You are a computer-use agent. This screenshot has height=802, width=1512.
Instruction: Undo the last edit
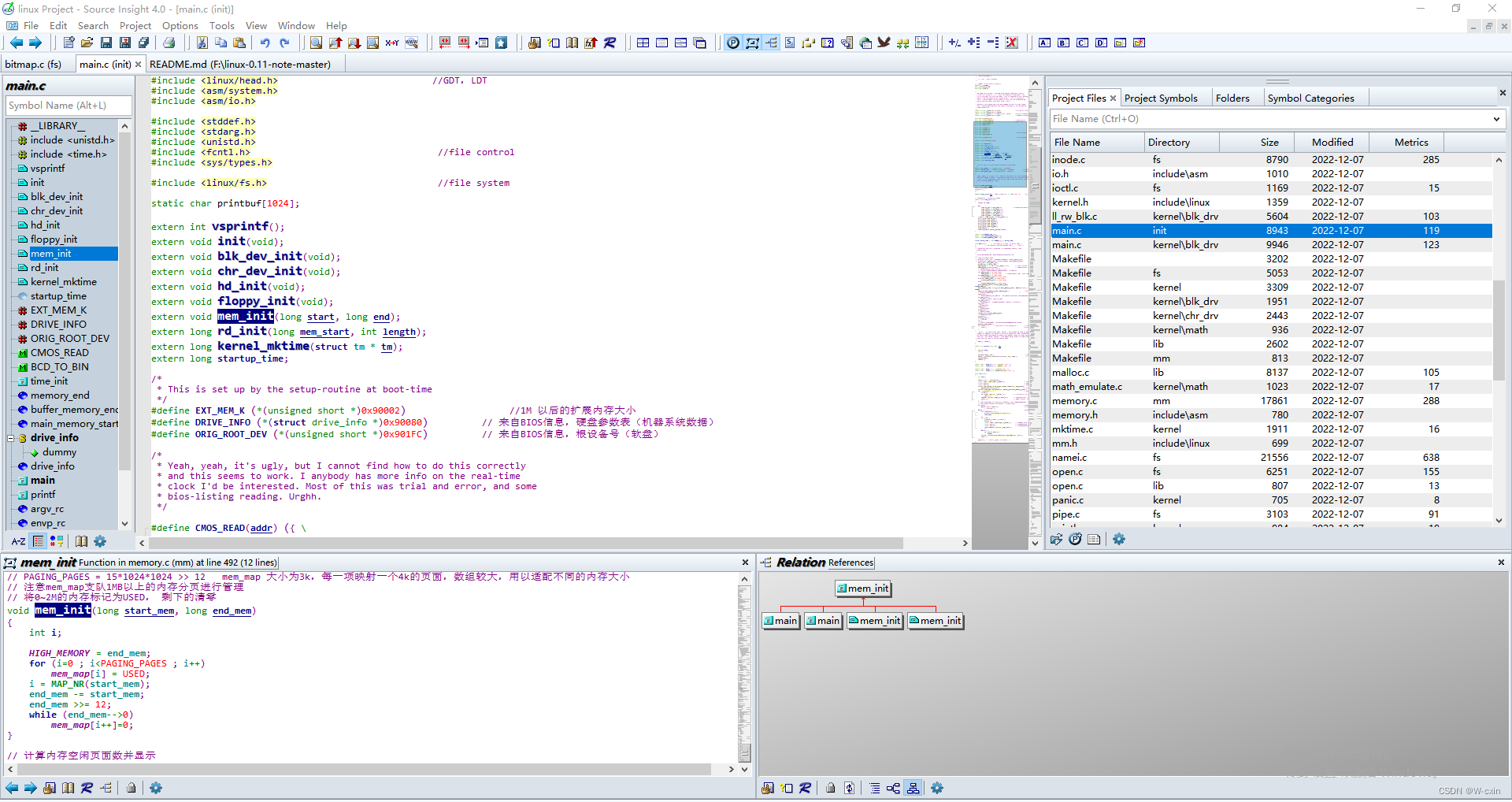point(265,43)
